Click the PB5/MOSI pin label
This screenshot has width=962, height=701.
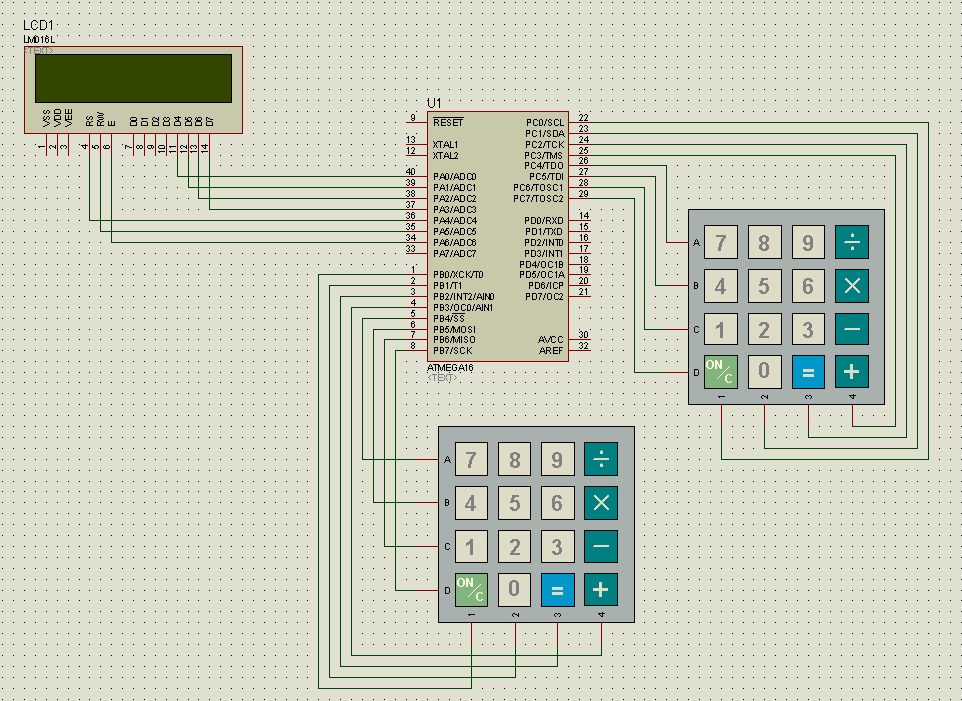(454, 330)
